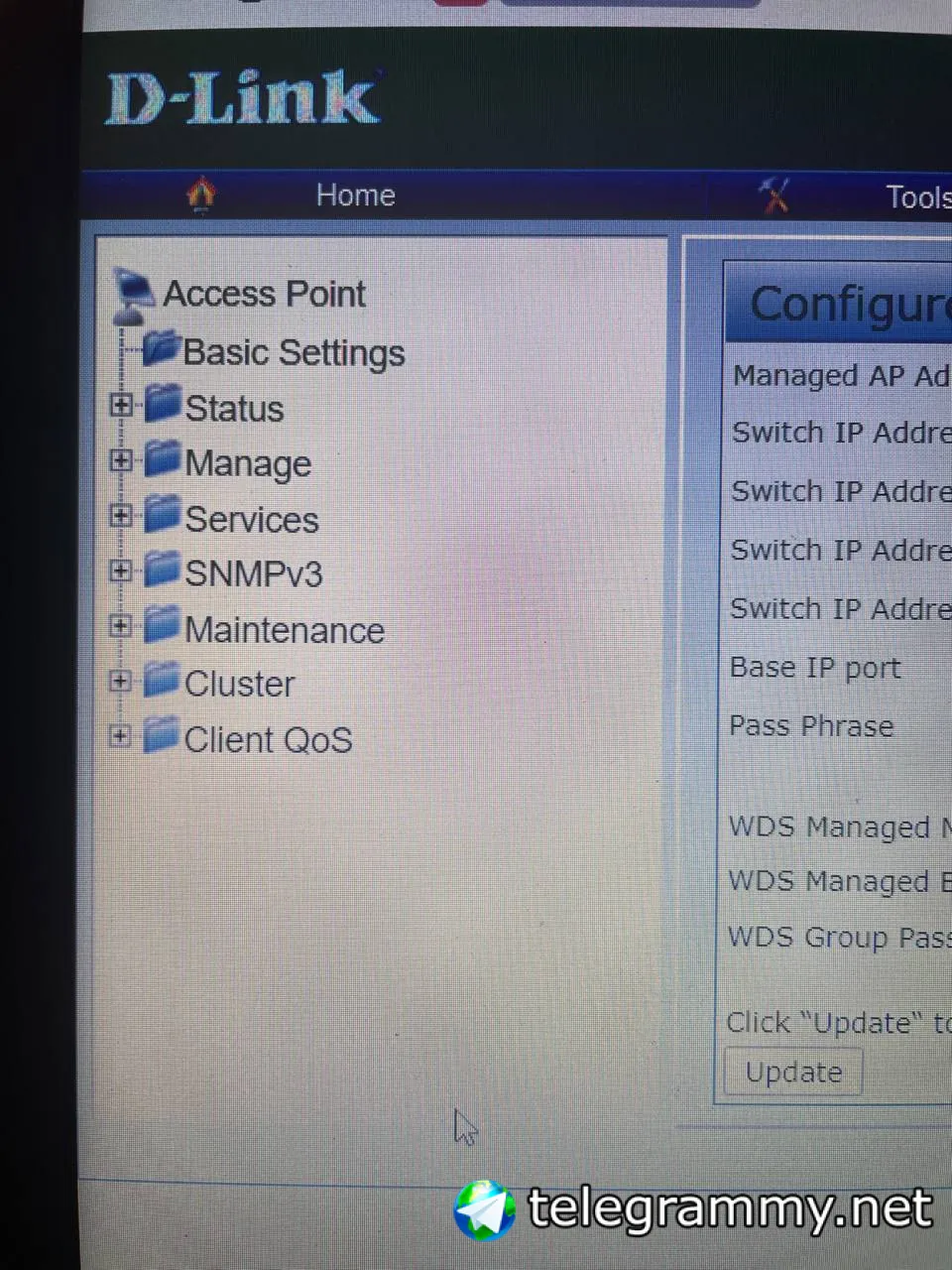Click the Status folder icon
The image size is (952, 1270).
163,404
